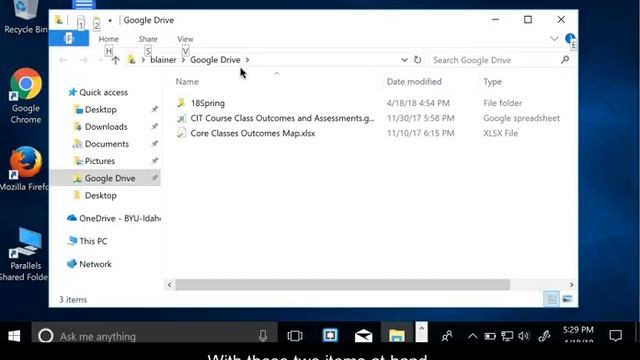Open the Share ribbon tab

[x=148, y=39]
